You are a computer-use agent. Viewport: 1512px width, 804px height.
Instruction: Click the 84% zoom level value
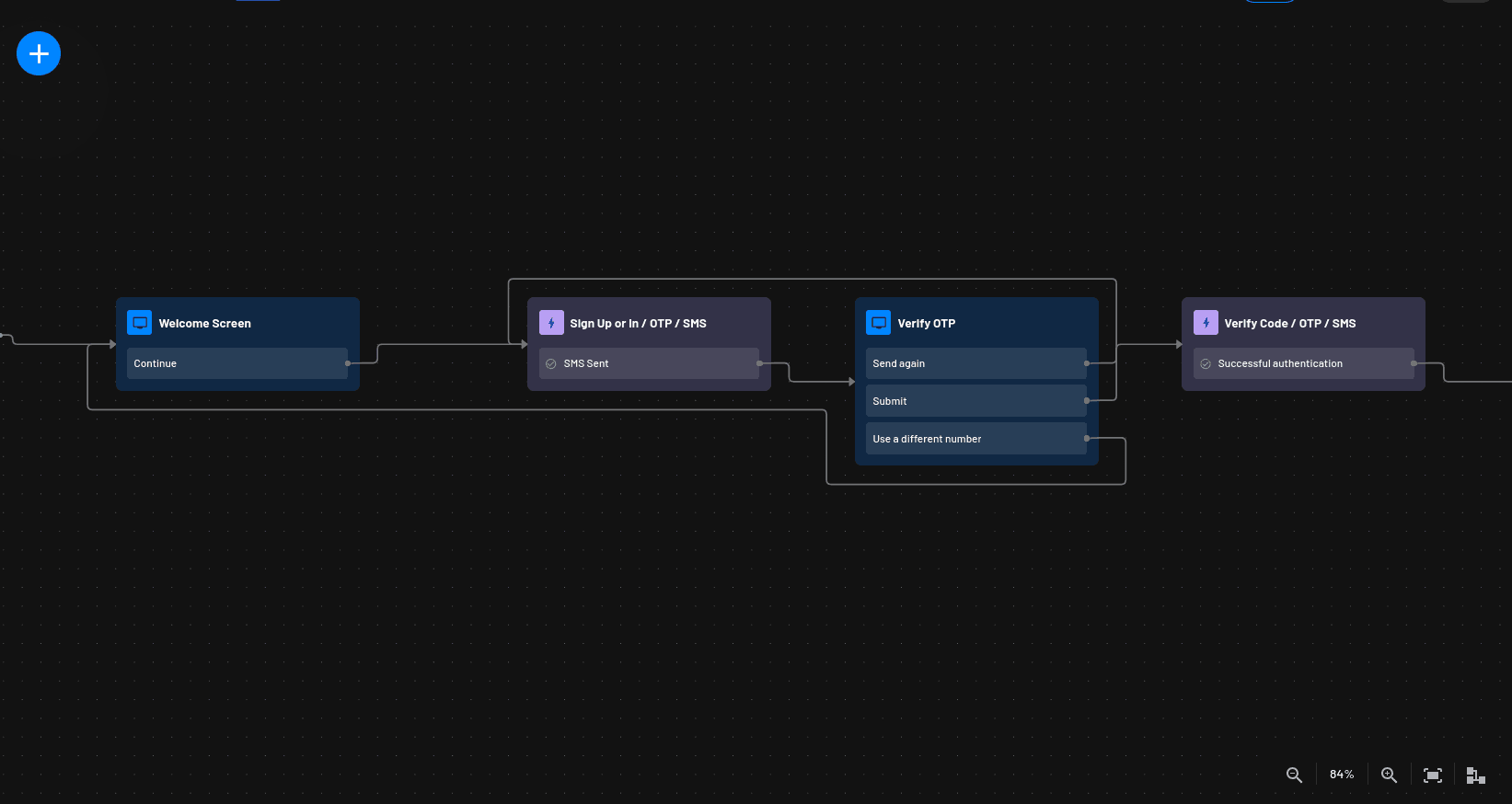pos(1342,775)
